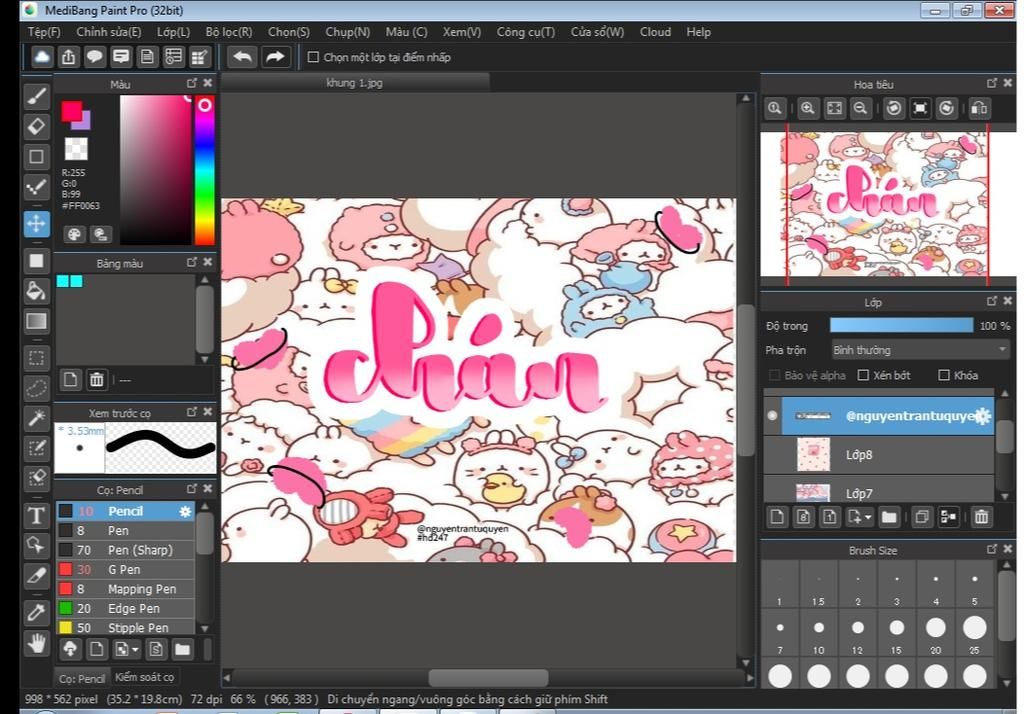Image resolution: width=1024 pixels, height=714 pixels.
Task: Open Pencil brush settings gear
Action: pyautogui.click(x=185, y=511)
